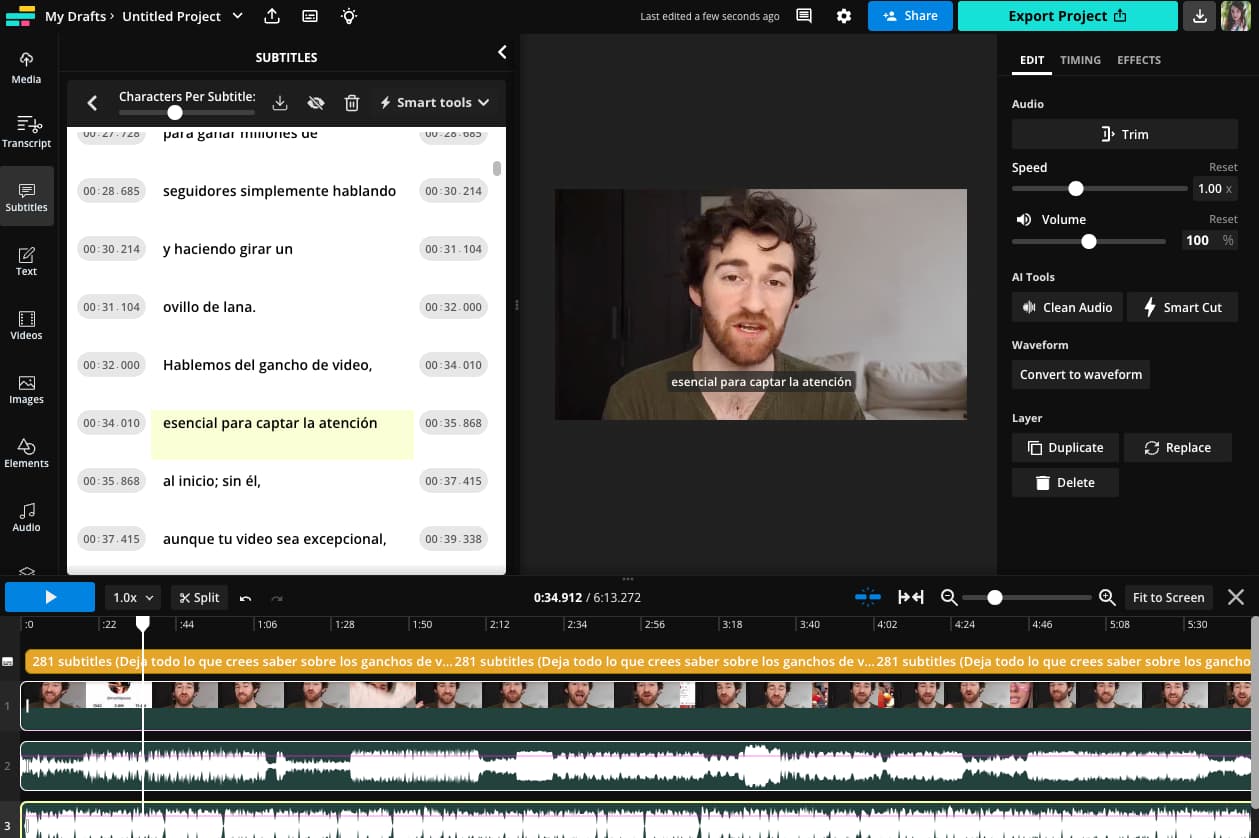This screenshot has width=1259, height=838.
Task: Click Convert to waveform button
Action: pos(1081,375)
